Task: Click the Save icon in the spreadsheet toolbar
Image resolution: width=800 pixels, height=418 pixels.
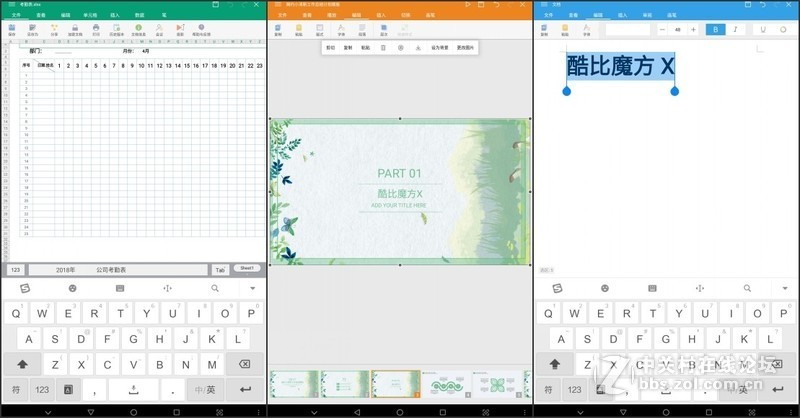Action: coord(12,30)
